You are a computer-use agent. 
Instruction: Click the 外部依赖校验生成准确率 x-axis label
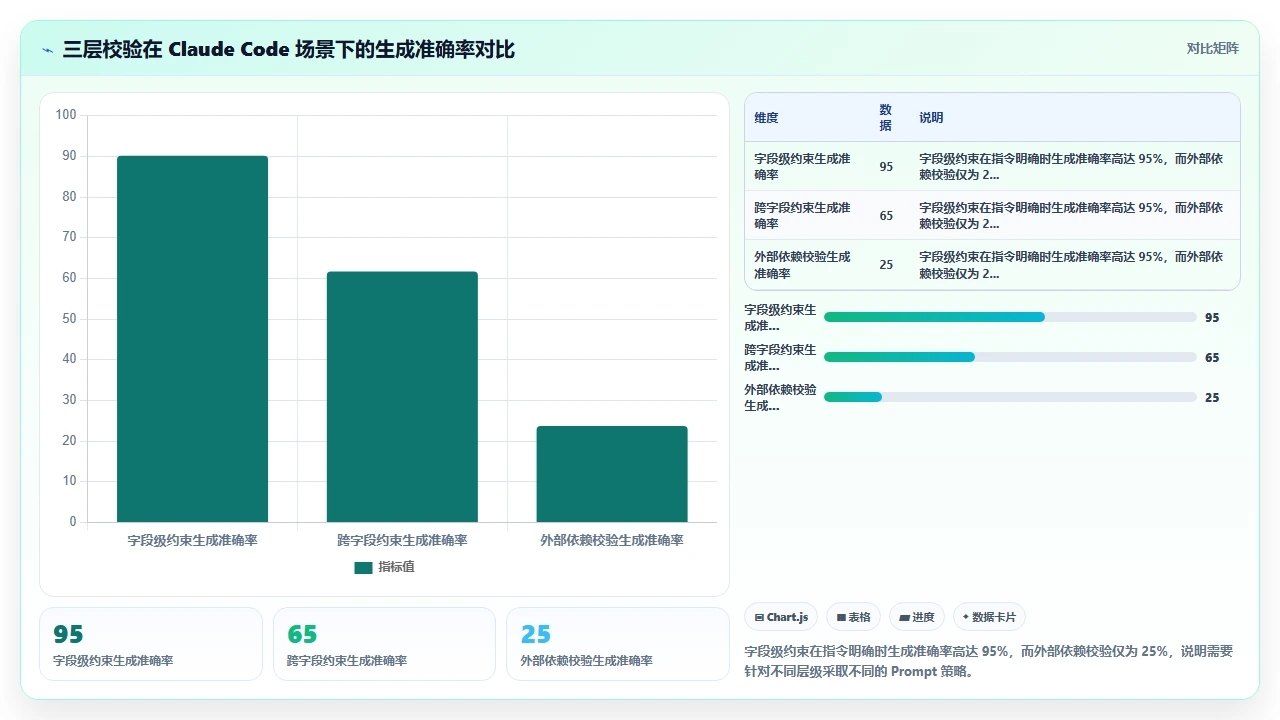pyautogui.click(x=612, y=540)
